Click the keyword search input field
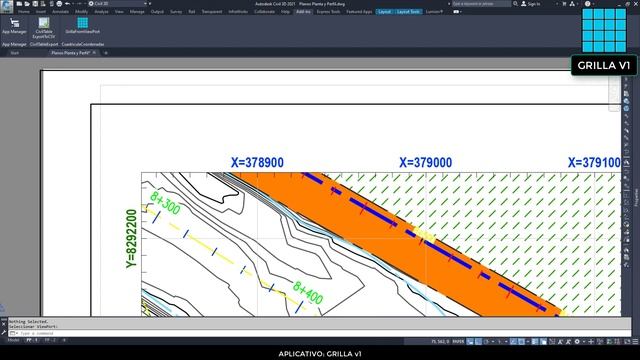This screenshot has width=640, height=360. 481,4
